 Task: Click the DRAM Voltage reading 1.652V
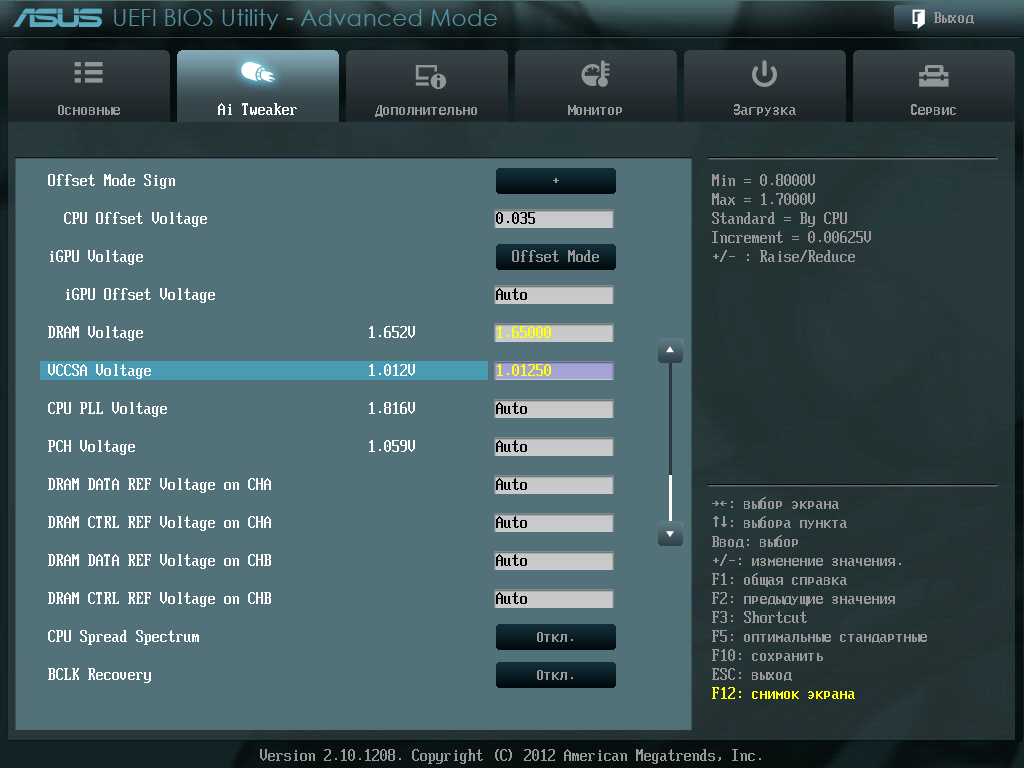click(x=391, y=332)
